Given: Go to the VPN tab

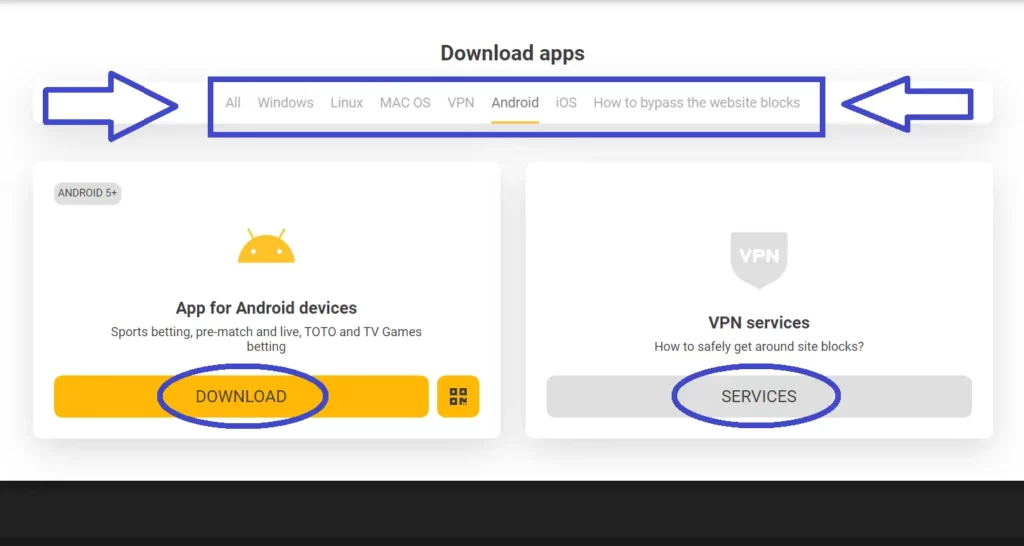Looking at the screenshot, I should point(461,102).
